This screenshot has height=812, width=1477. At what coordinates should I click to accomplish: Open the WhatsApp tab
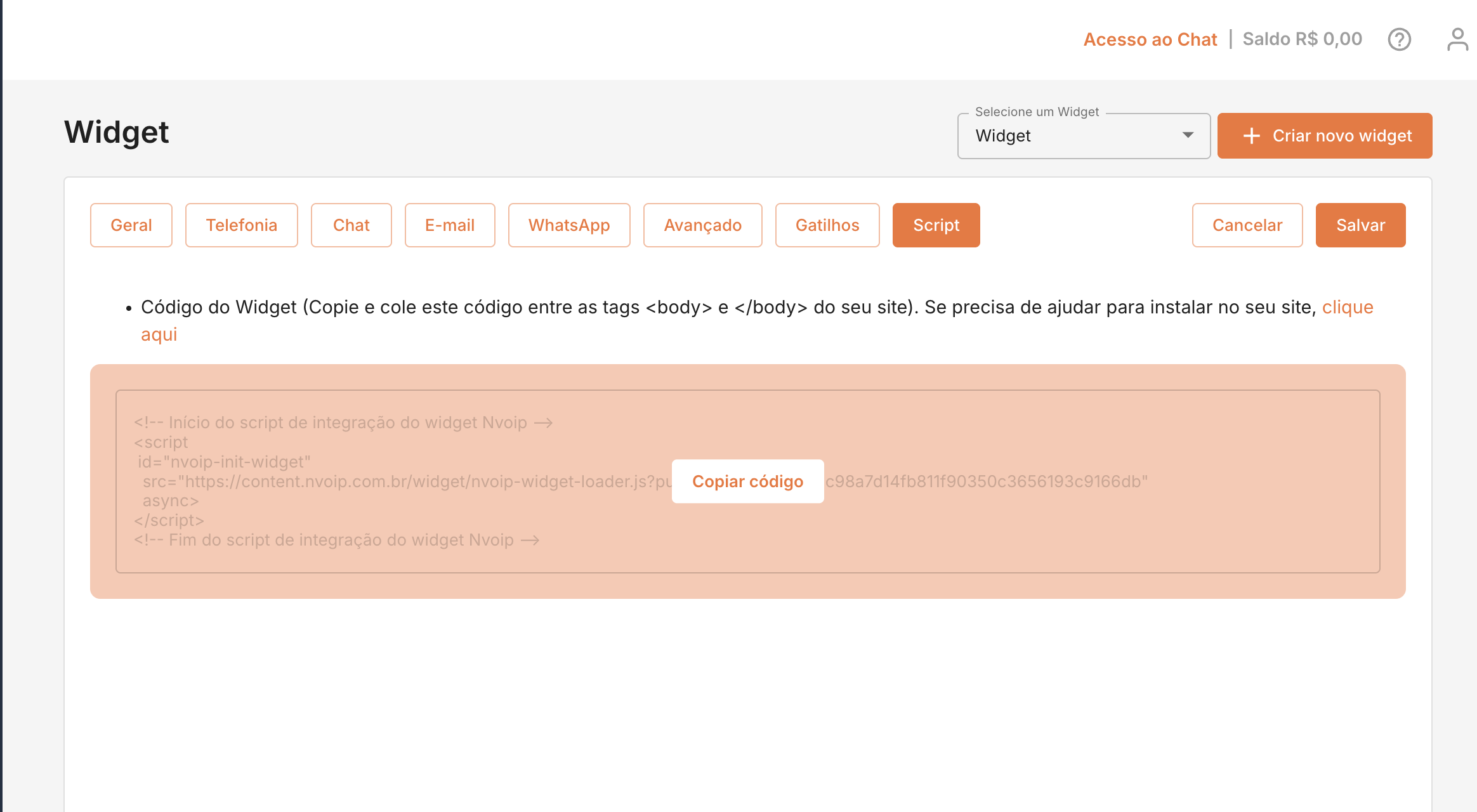pyautogui.click(x=568, y=225)
